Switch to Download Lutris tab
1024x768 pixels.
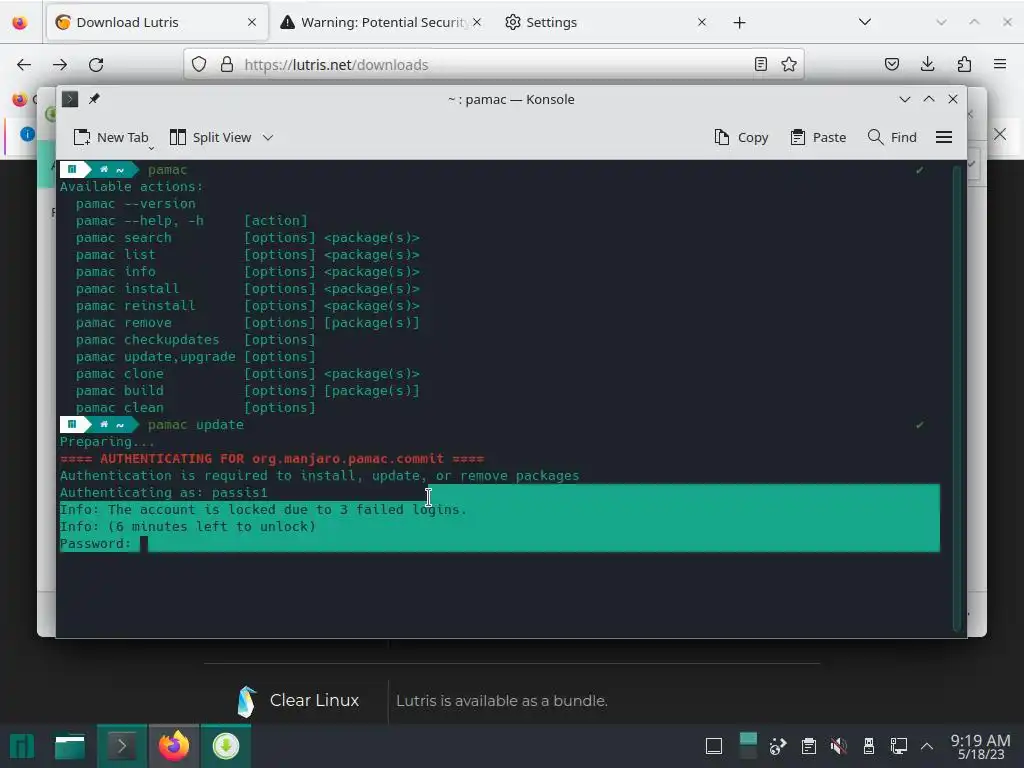point(157,23)
